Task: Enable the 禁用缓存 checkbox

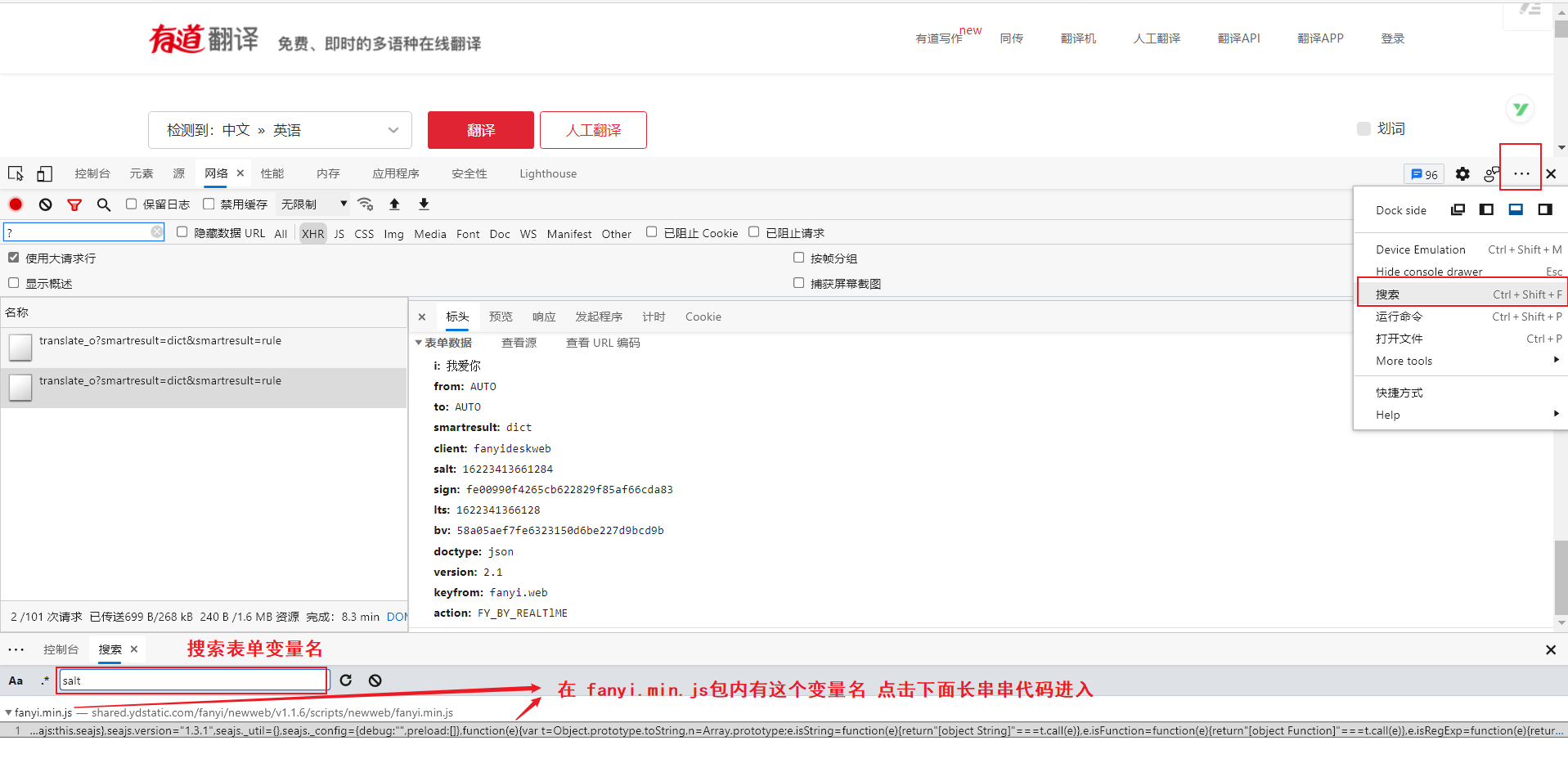Action: point(209,204)
